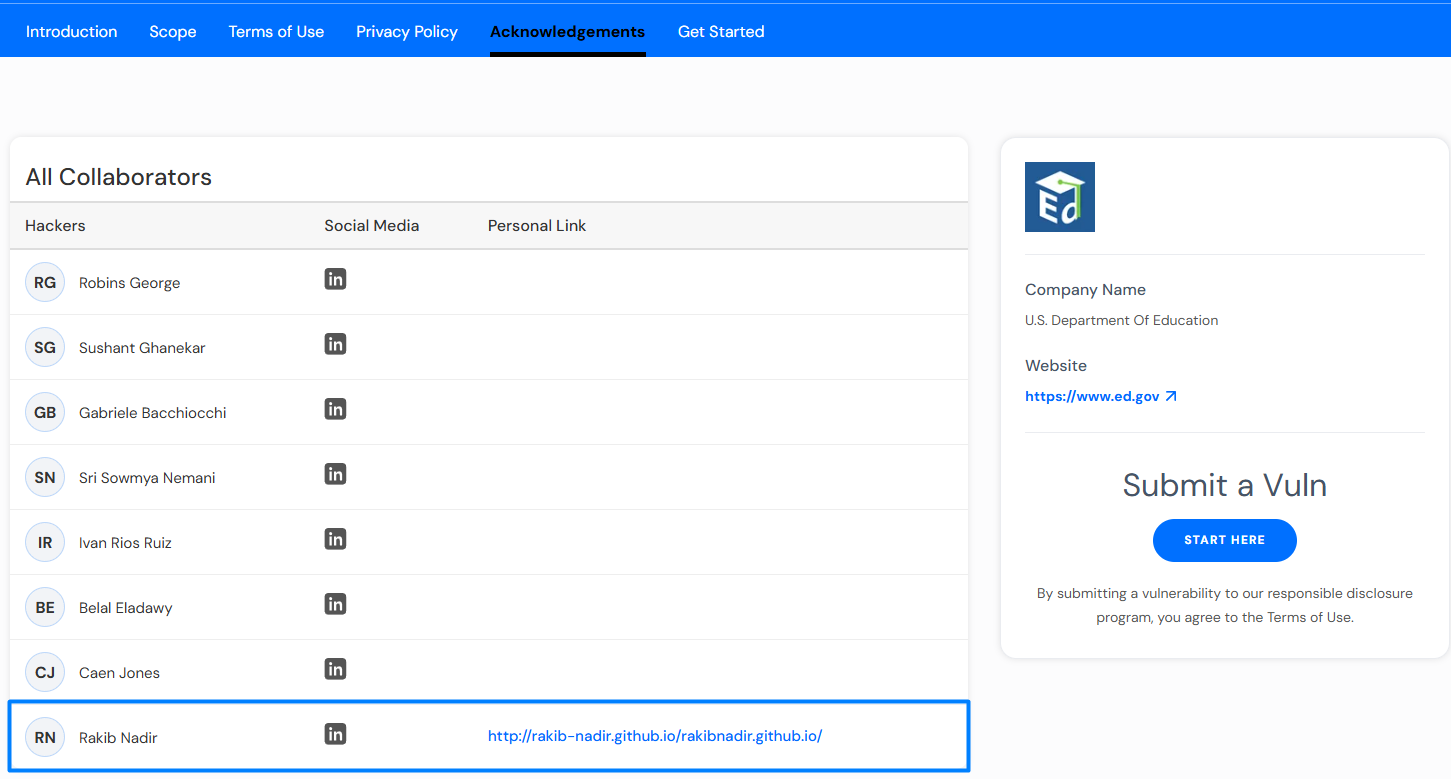Click the Hackers column header
This screenshot has width=1451, height=779.
[x=55, y=226]
